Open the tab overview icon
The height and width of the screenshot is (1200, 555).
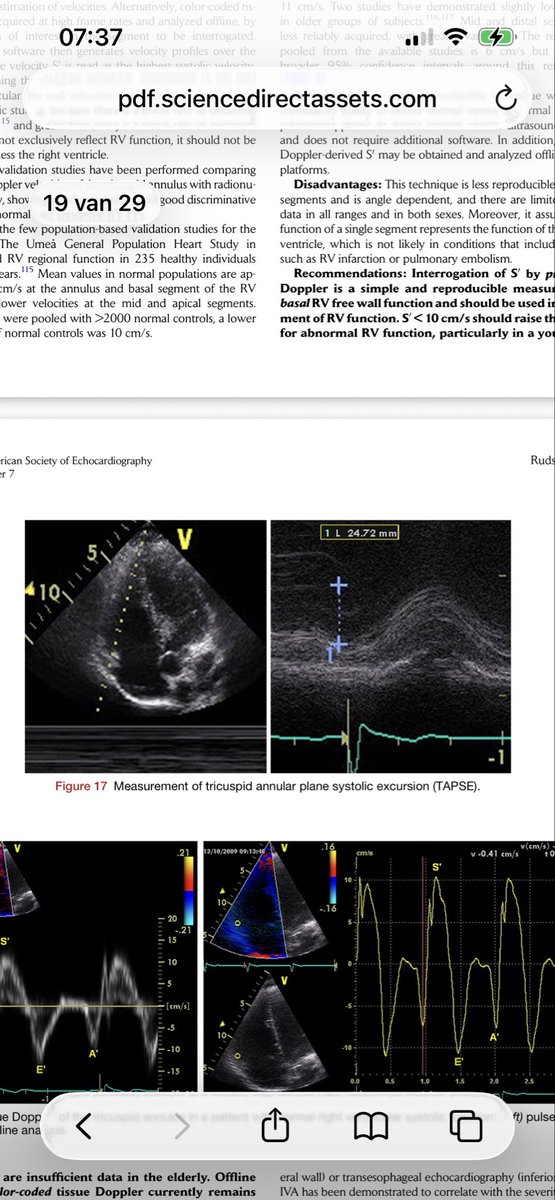(x=467, y=1127)
